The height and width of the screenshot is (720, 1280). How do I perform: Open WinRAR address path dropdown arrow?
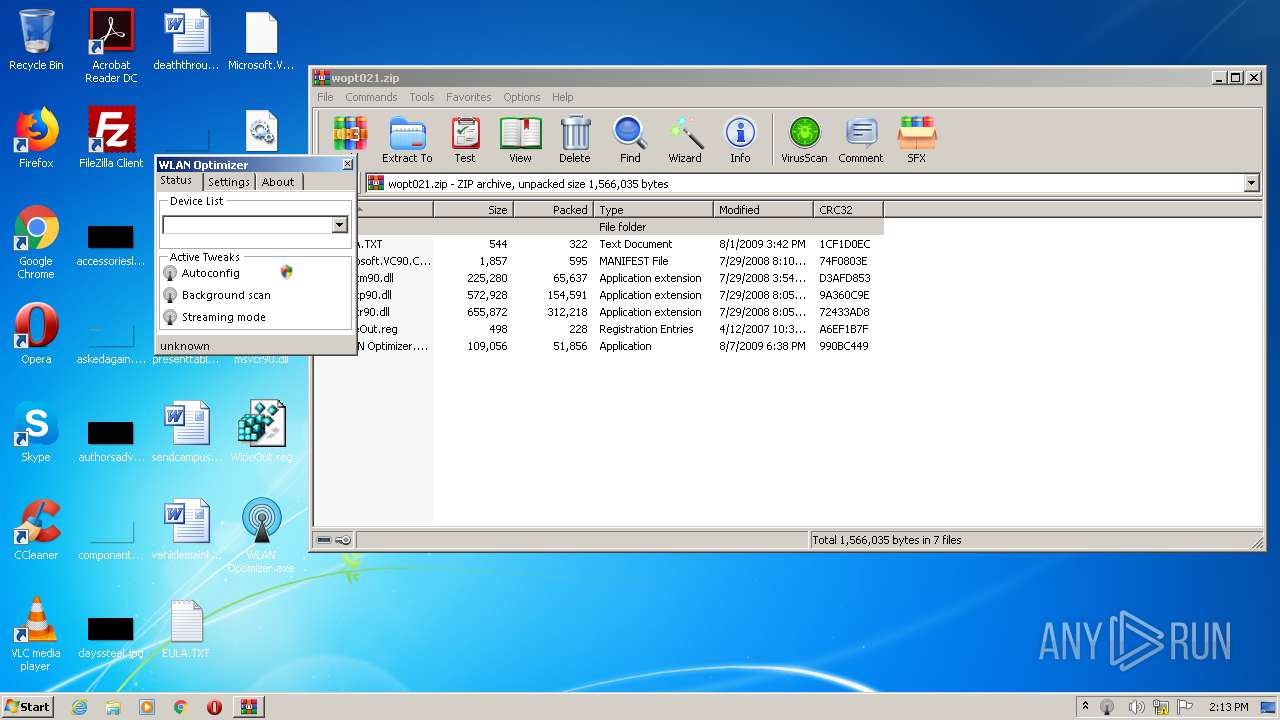point(1251,183)
